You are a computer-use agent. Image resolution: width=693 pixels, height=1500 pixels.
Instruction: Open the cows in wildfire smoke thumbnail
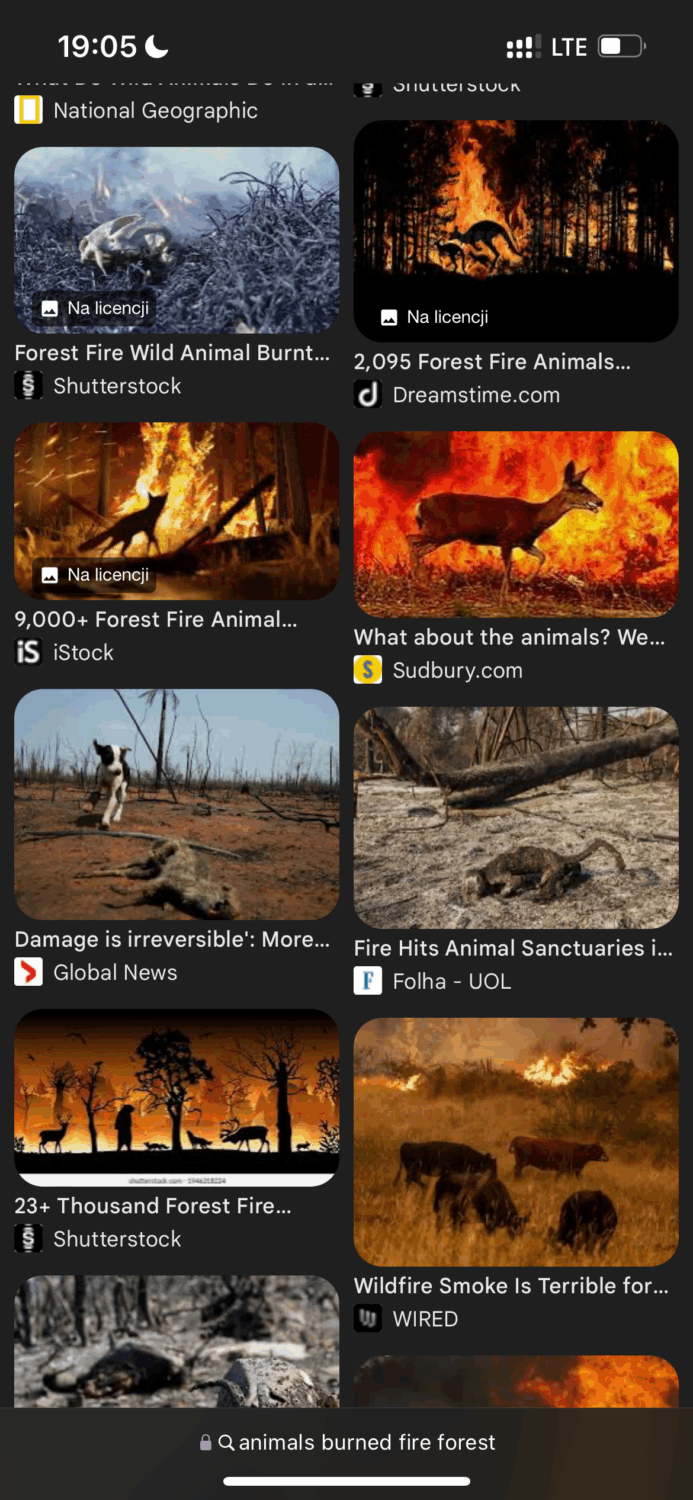[x=516, y=1142]
